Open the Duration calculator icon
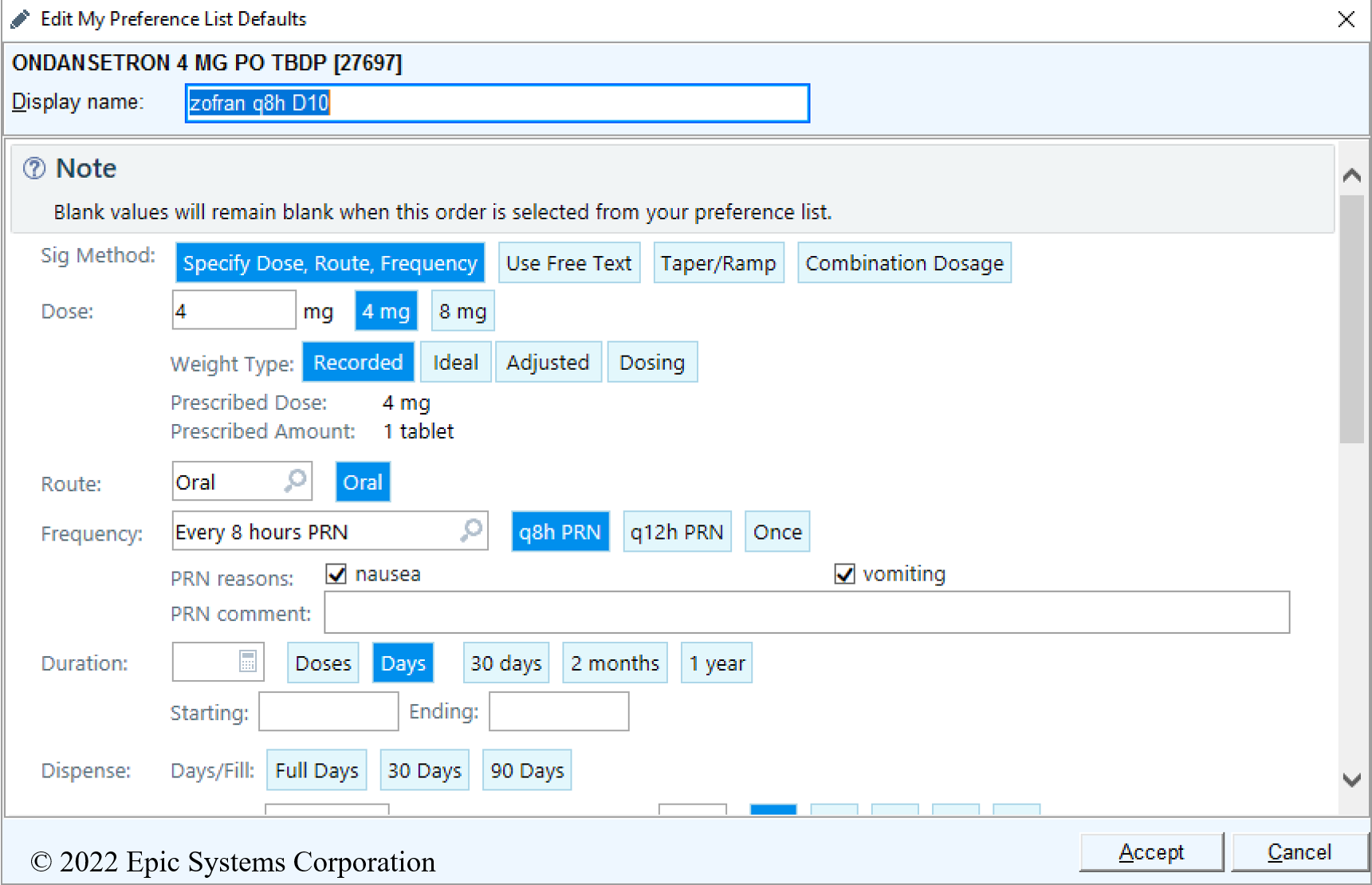The image size is (1372, 885). pyautogui.click(x=248, y=662)
